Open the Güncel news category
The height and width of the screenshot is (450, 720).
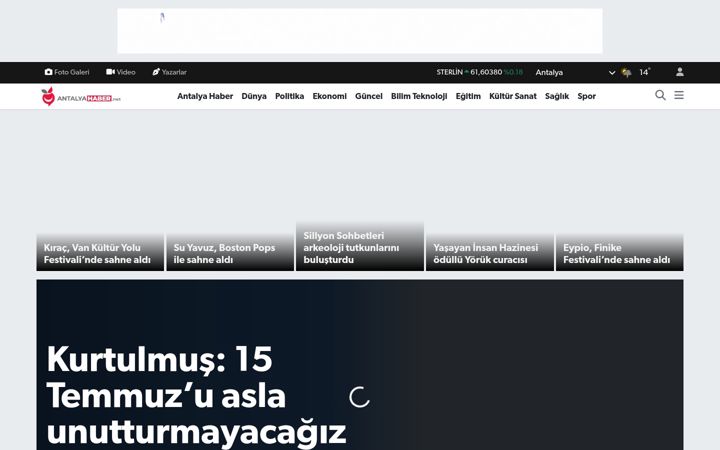[x=369, y=96]
